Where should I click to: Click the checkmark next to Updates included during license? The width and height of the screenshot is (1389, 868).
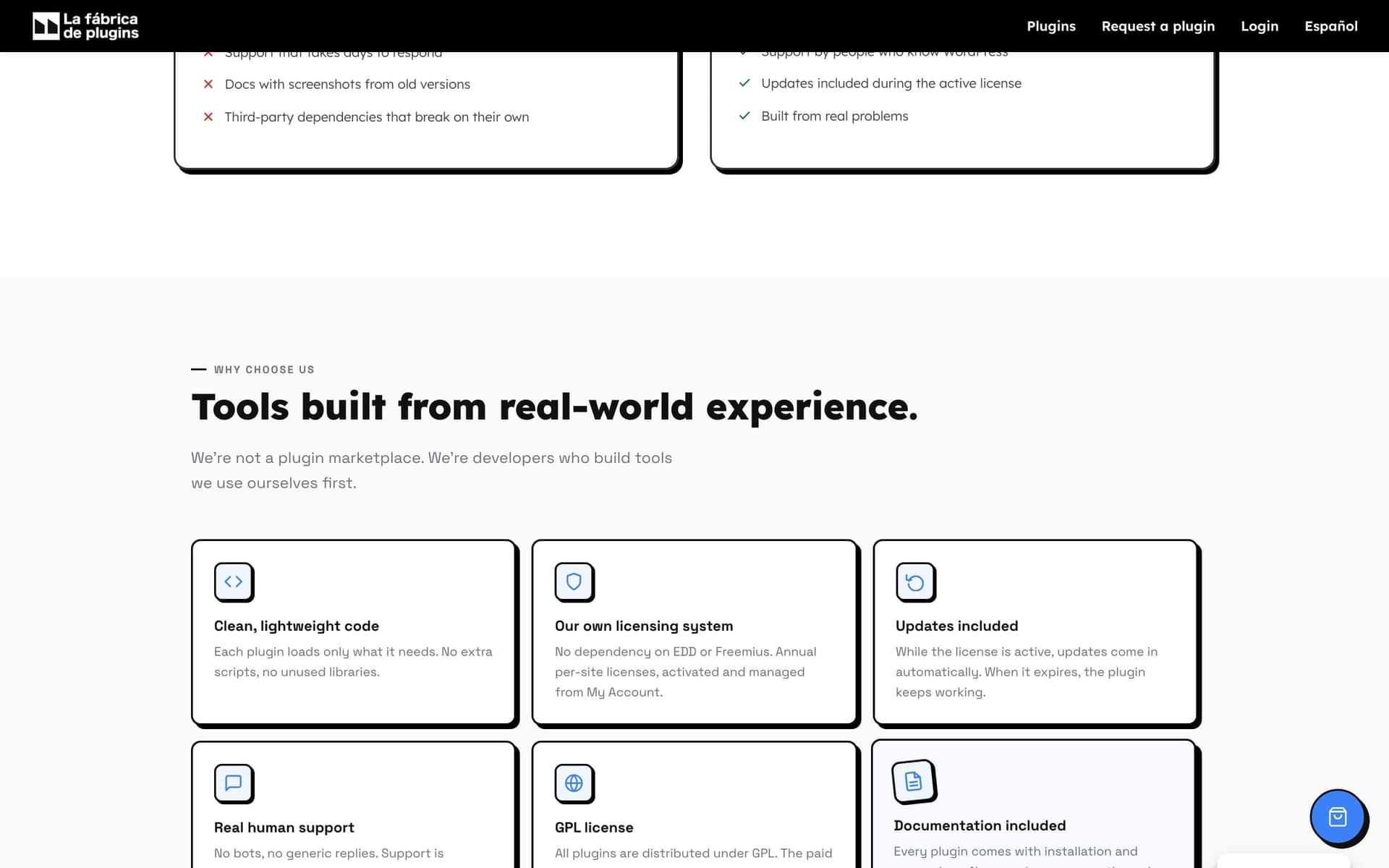click(x=744, y=82)
